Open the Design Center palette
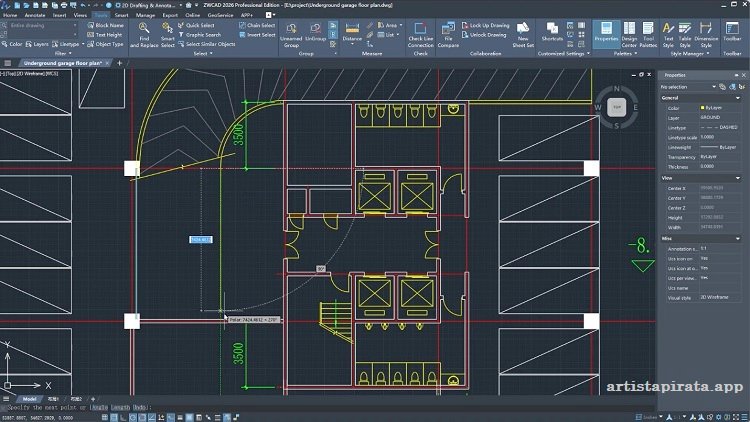The height and width of the screenshot is (422, 750). pyautogui.click(x=629, y=34)
